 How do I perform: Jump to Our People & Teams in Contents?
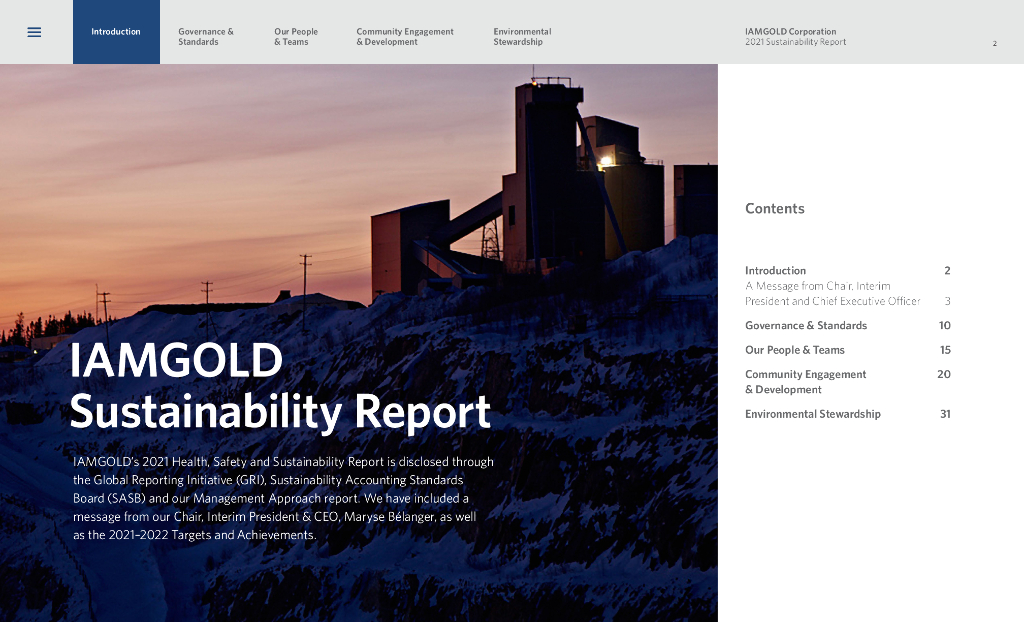tap(795, 350)
